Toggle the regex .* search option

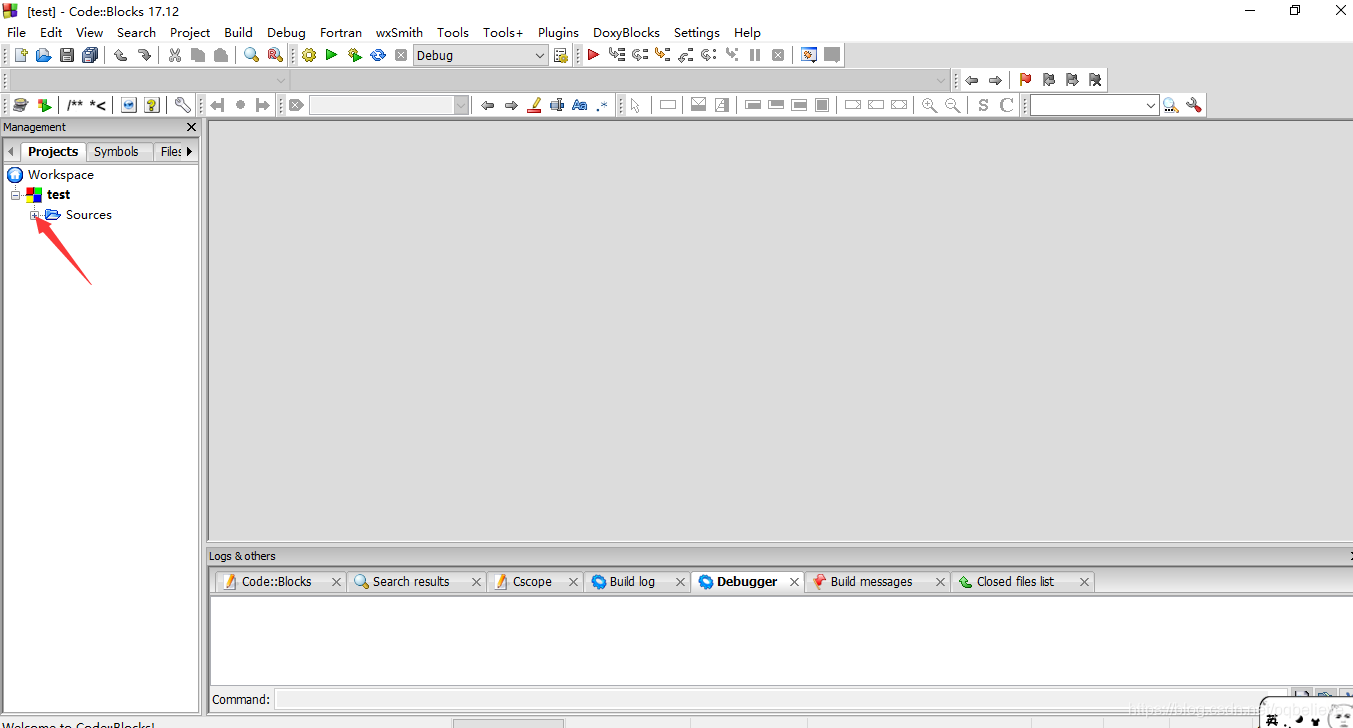point(602,105)
